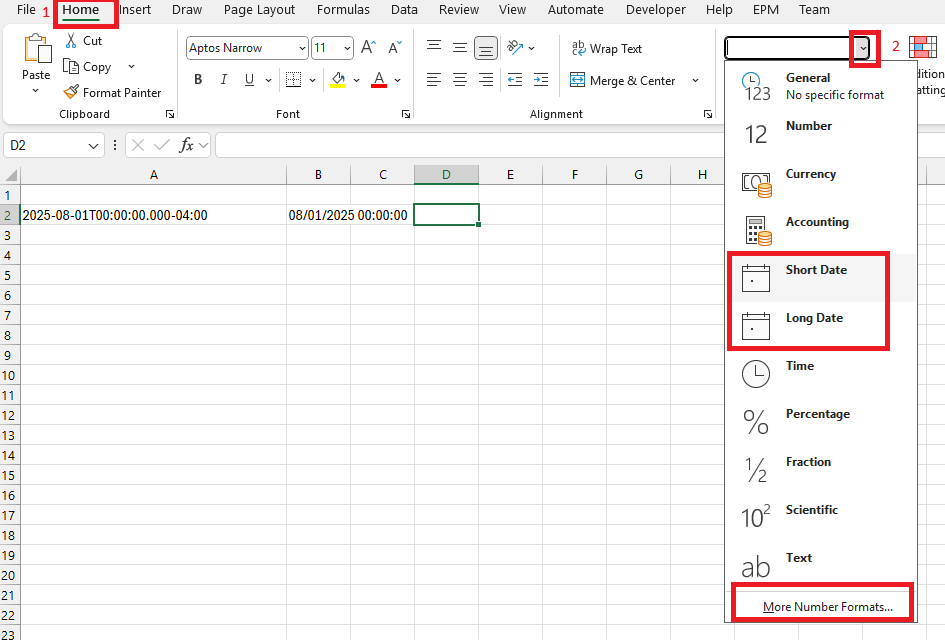The width and height of the screenshot is (945, 640).
Task: Expand underline style dropdown arrow
Action: 268,80
